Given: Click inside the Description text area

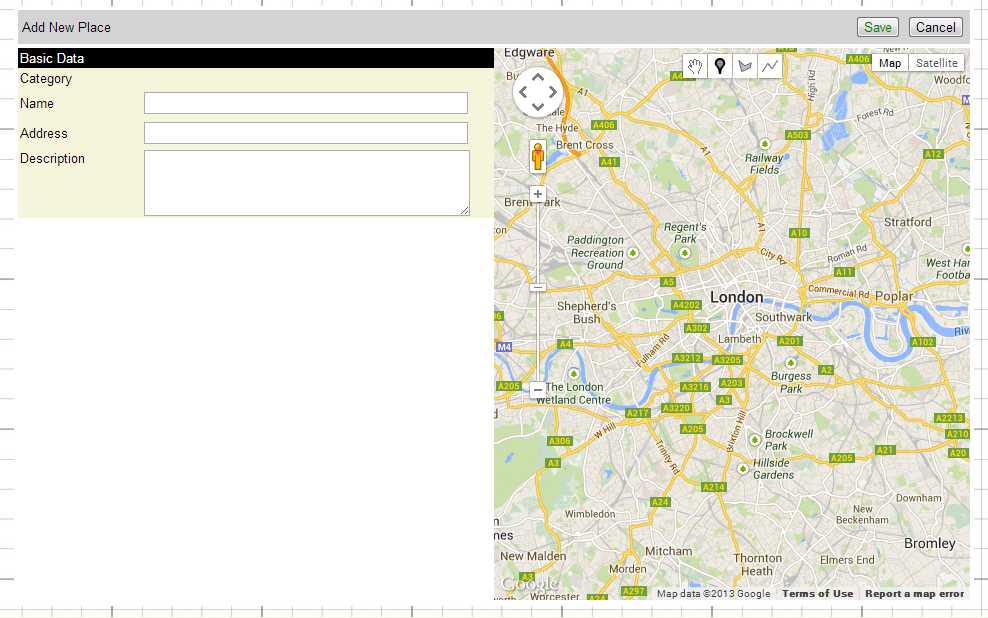Looking at the screenshot, I should [307, 183].
